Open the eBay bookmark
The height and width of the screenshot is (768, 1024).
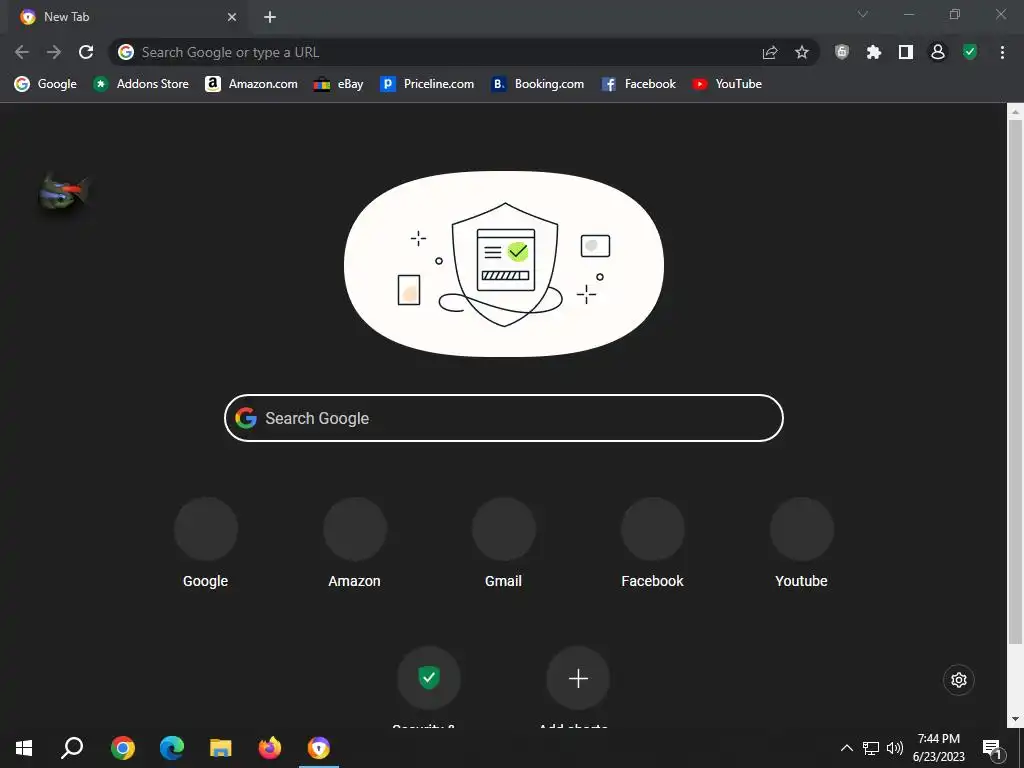(x=338, y=84)
